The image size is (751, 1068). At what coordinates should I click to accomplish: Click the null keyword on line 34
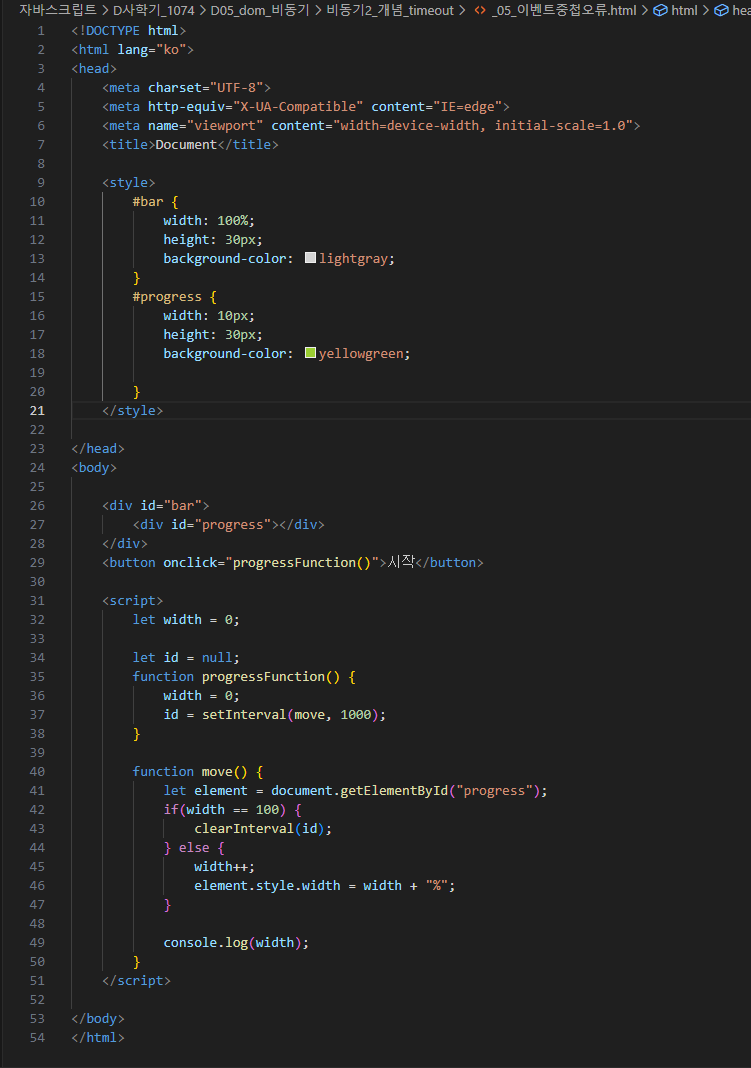click(x=217, y=657)
